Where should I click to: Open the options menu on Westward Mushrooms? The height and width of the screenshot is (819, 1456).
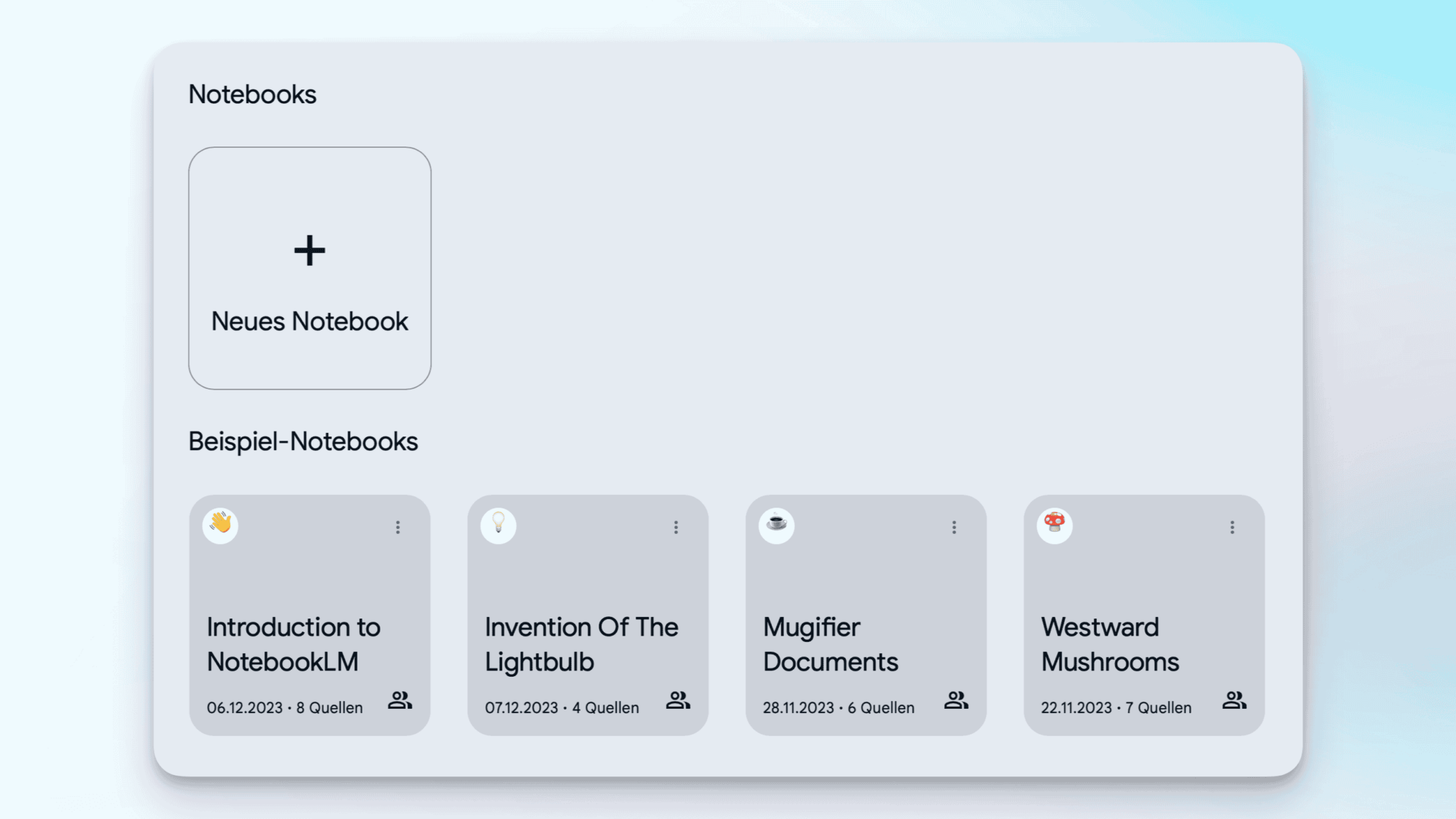pyautogui.click(x=1232, y=527)
